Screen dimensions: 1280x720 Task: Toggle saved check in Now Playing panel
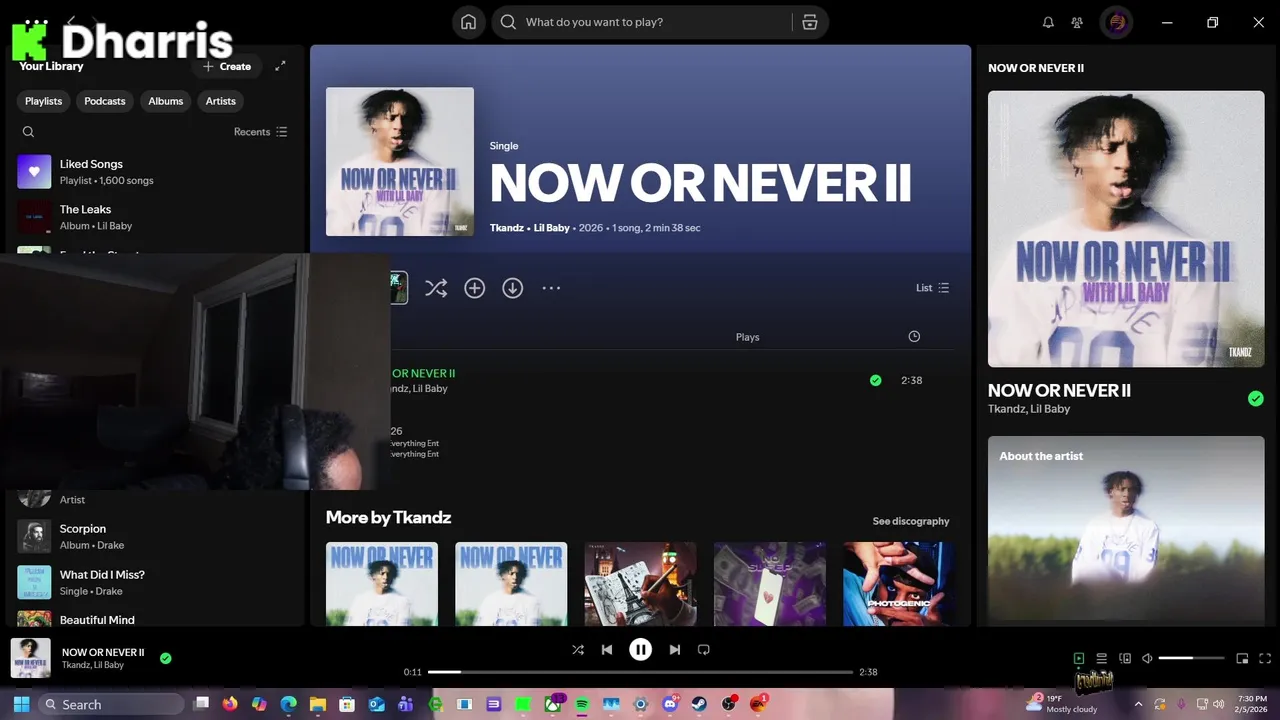1256,398
